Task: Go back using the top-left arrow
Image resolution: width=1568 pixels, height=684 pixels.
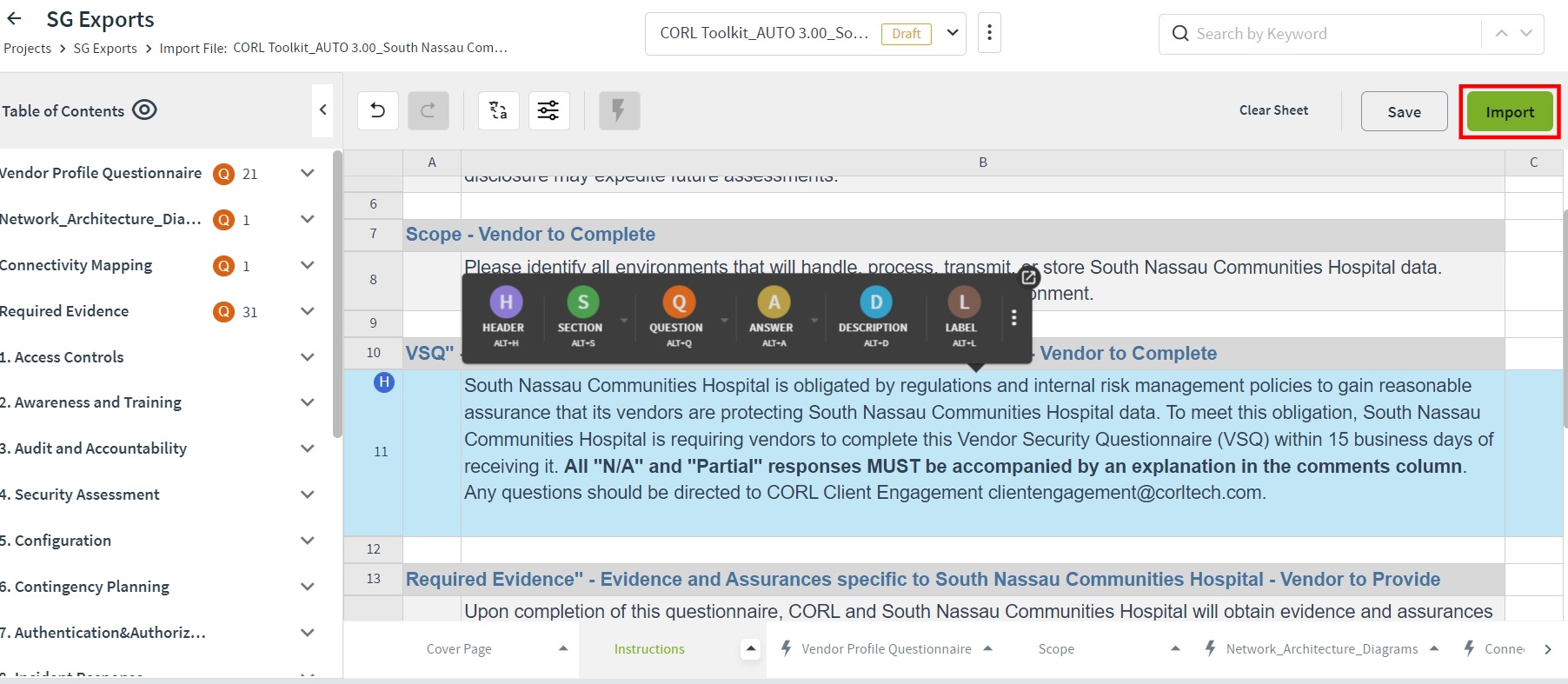Action: 14,19
